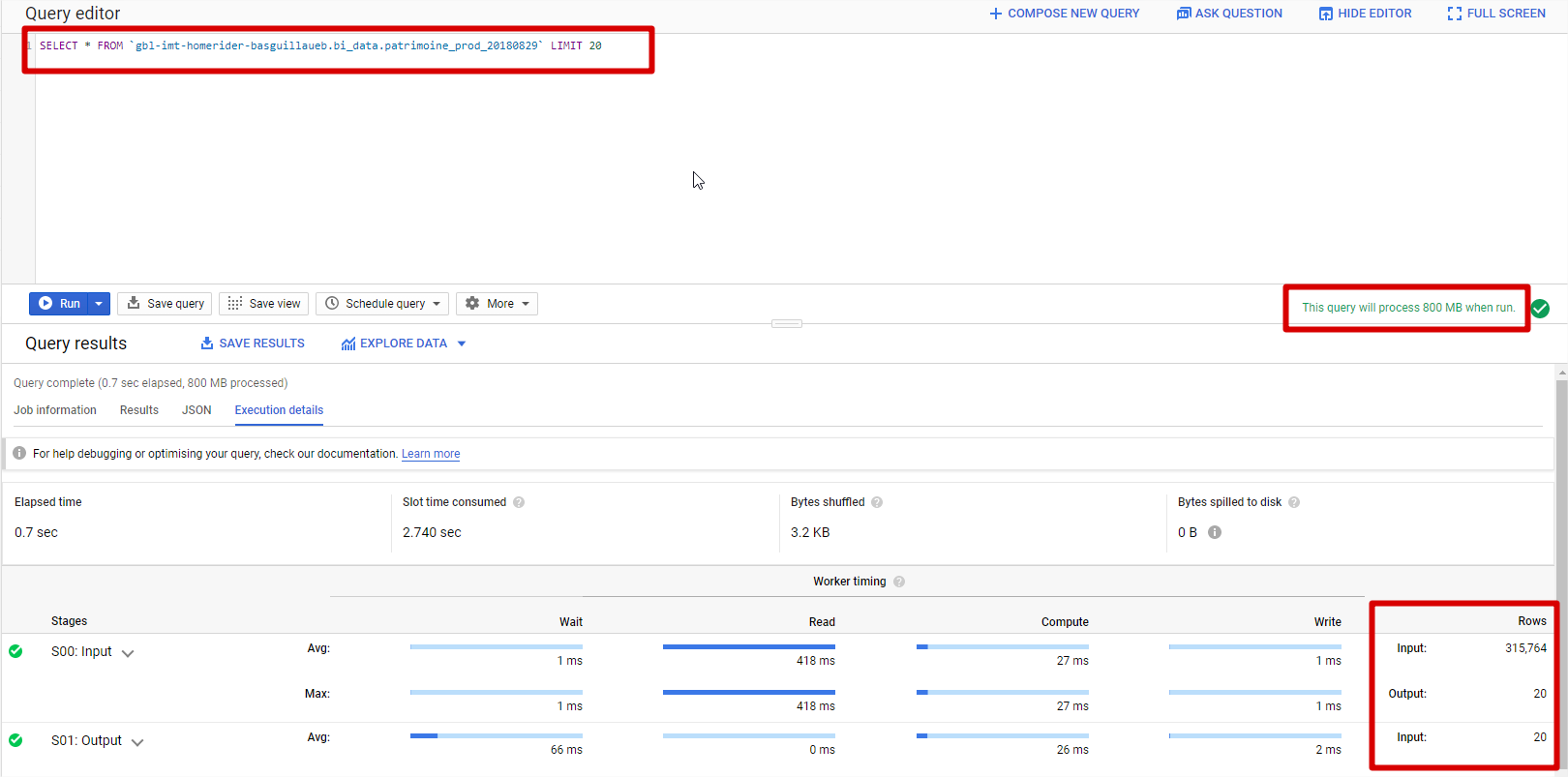Click the info icon in the debugging help banner
Viewport: 1568px width, 777px height.
(19, 453)
